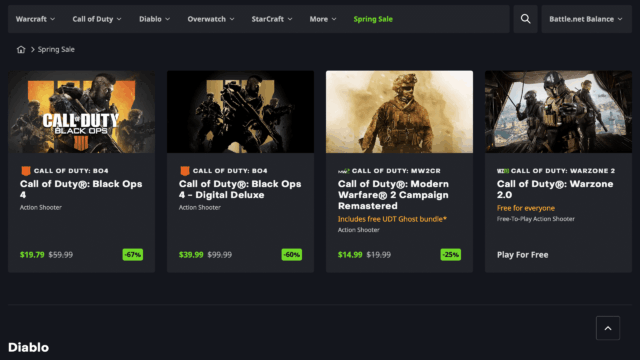Screen dimensions: 640x360
Task: Click the orange BO4 icon on Black Ops 4 card
Action: click(x=26, y=171)
